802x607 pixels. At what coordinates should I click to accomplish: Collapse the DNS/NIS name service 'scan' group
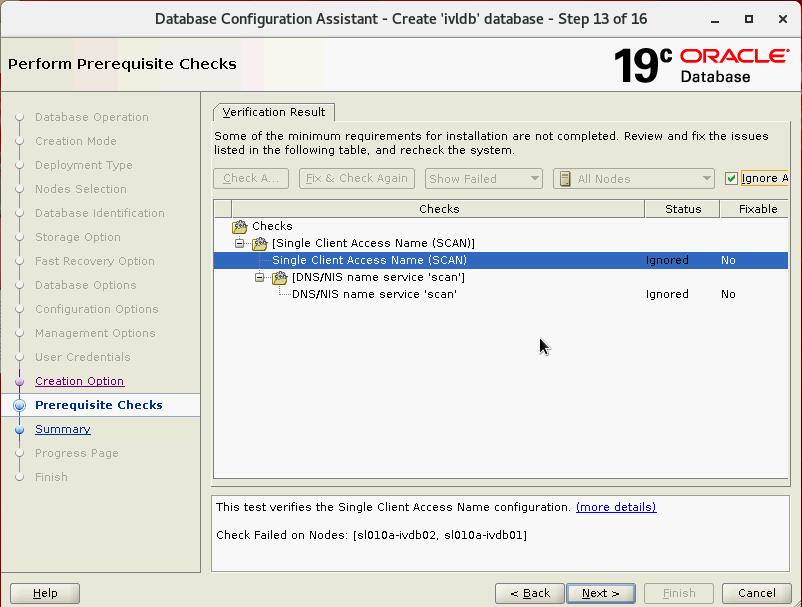click(260, 277)
